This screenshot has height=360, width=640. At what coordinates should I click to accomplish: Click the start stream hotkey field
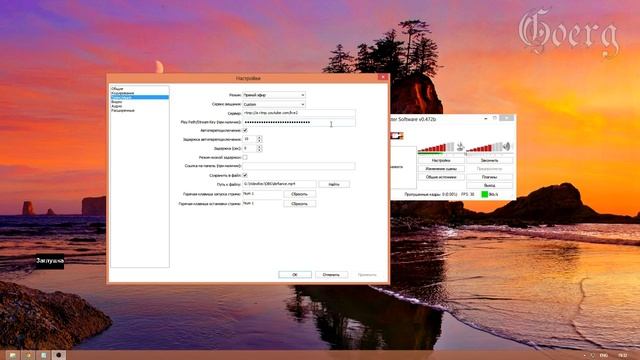point(262,194)
